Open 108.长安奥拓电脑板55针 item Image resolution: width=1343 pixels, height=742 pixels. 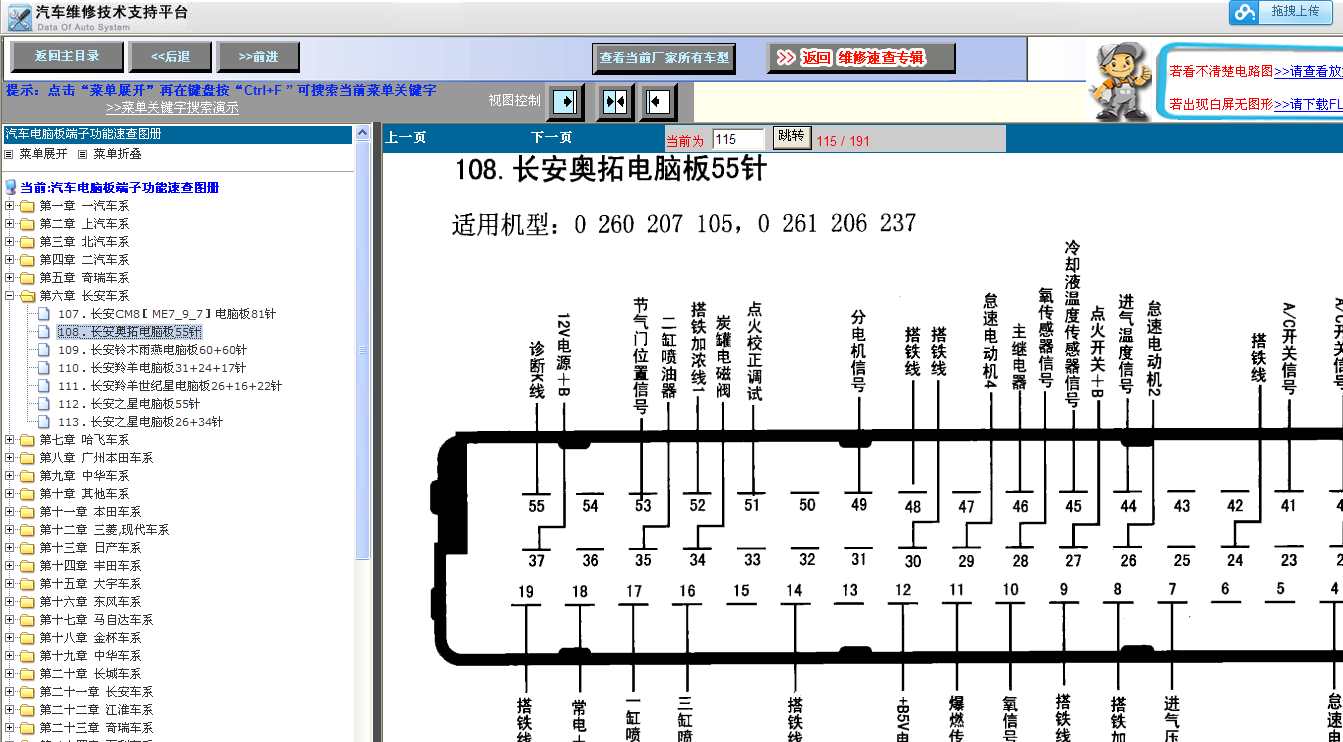(129, 332)
